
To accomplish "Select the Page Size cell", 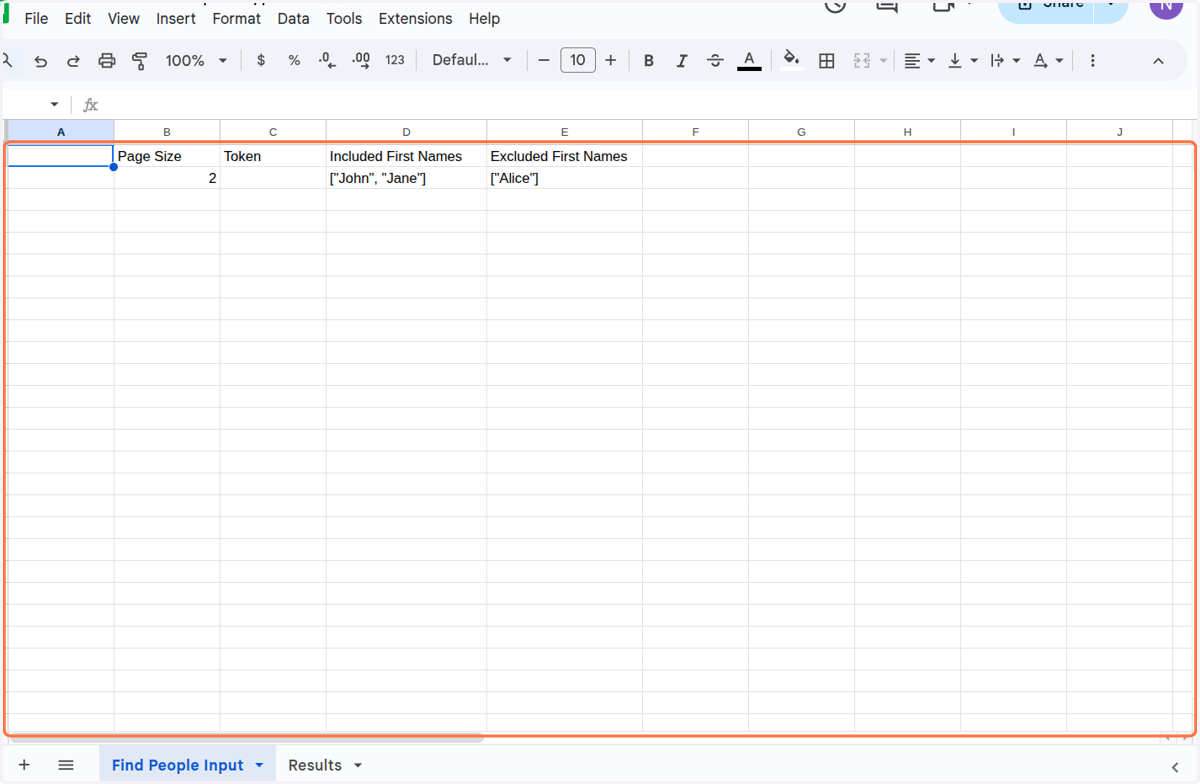I will click(x=167, y=156).
